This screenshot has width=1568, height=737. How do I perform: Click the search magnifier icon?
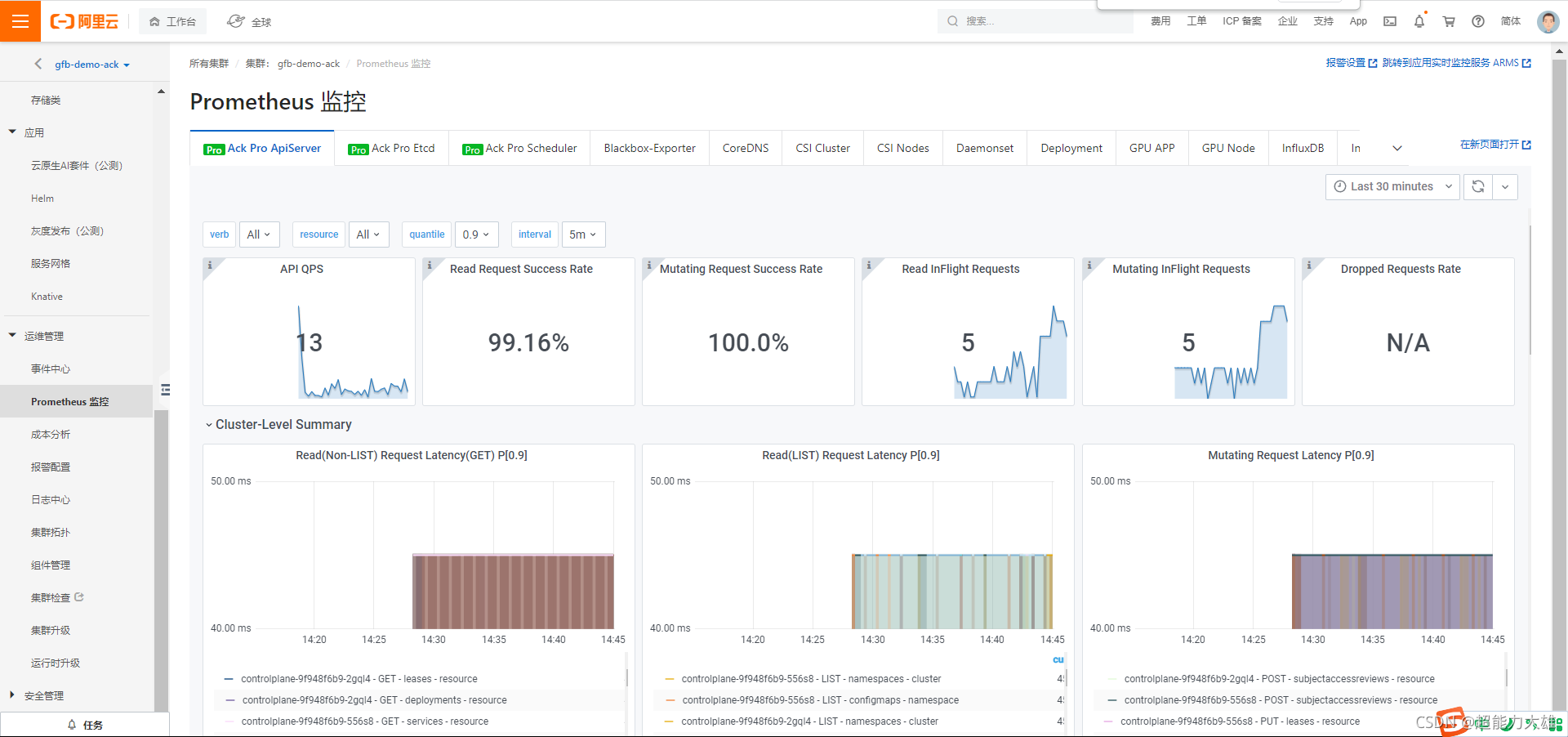pos(952,21)
